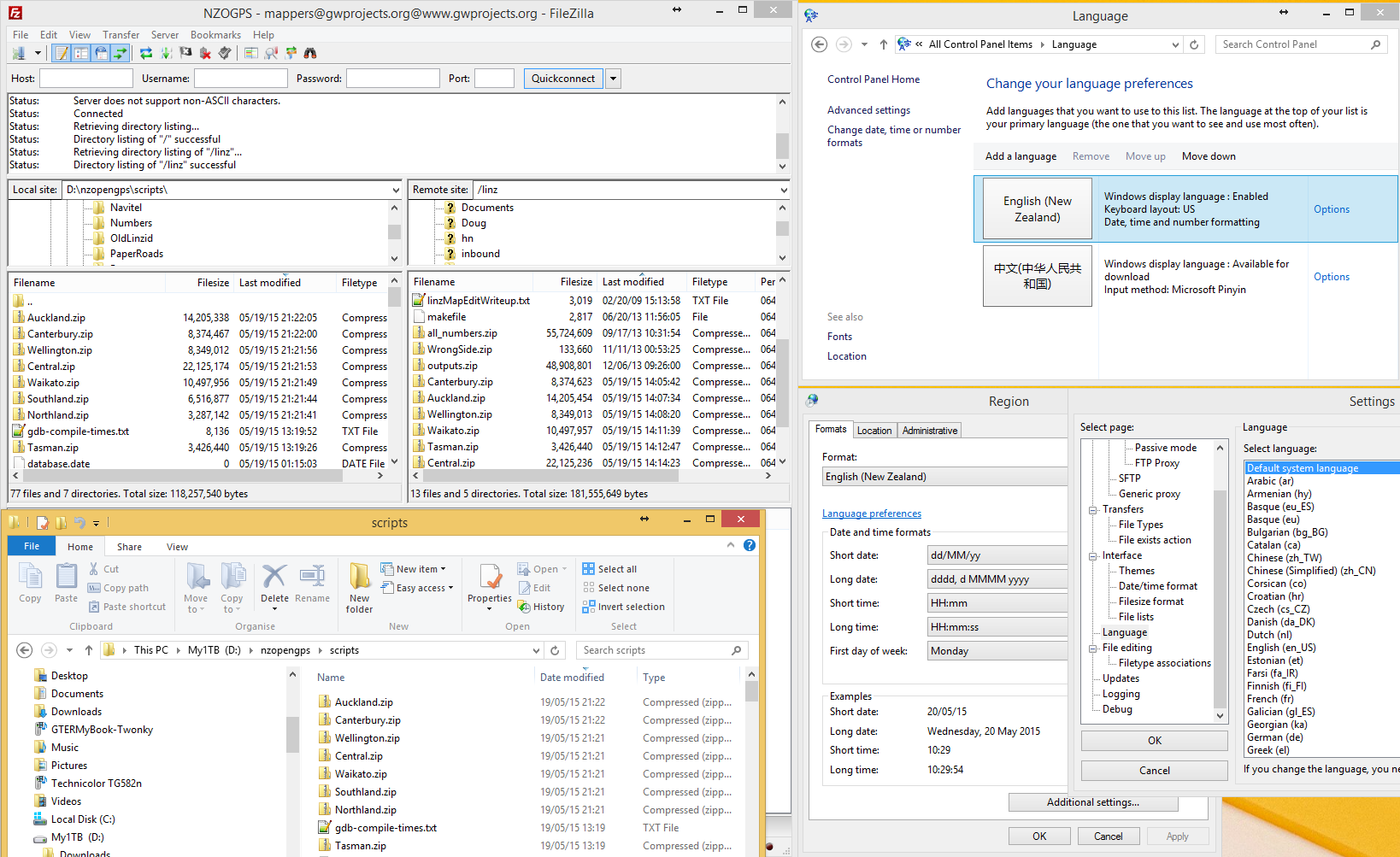Open Local site path dropdown

[x=396, y=190]
